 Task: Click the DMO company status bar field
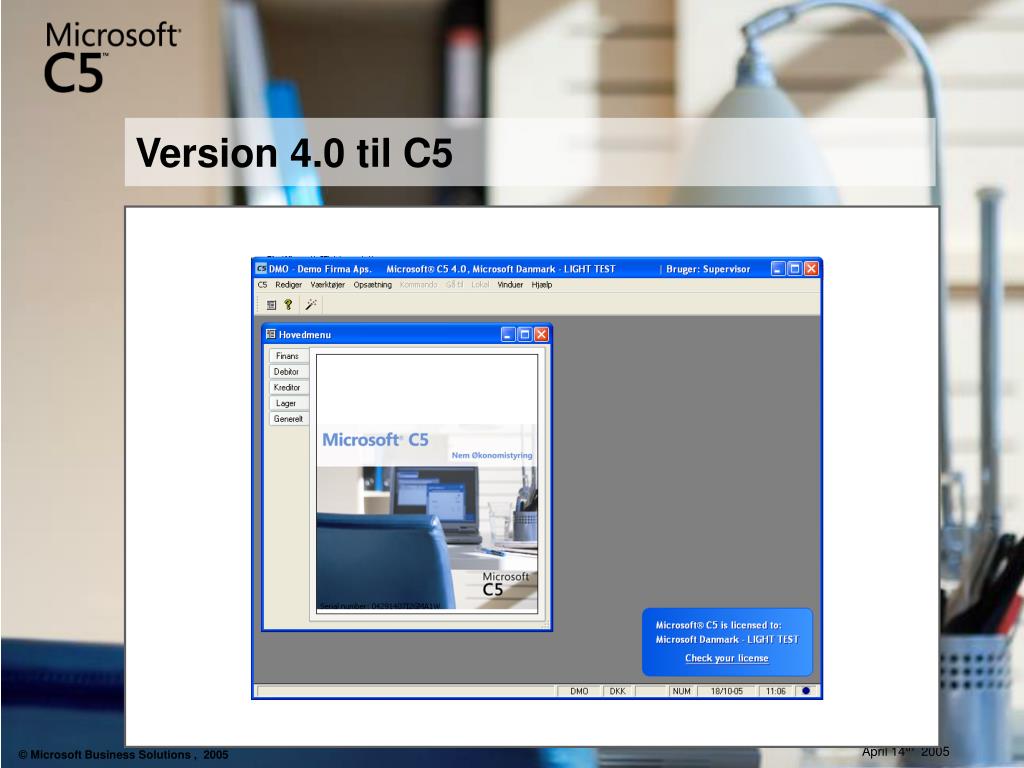pos(579,691)
